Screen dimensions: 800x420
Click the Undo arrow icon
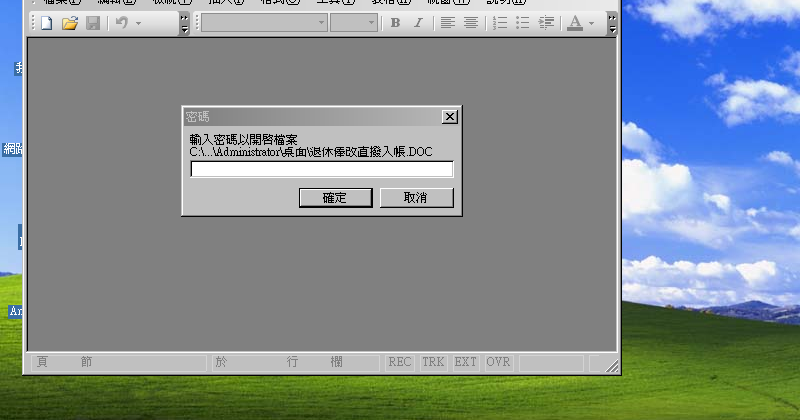121,23
